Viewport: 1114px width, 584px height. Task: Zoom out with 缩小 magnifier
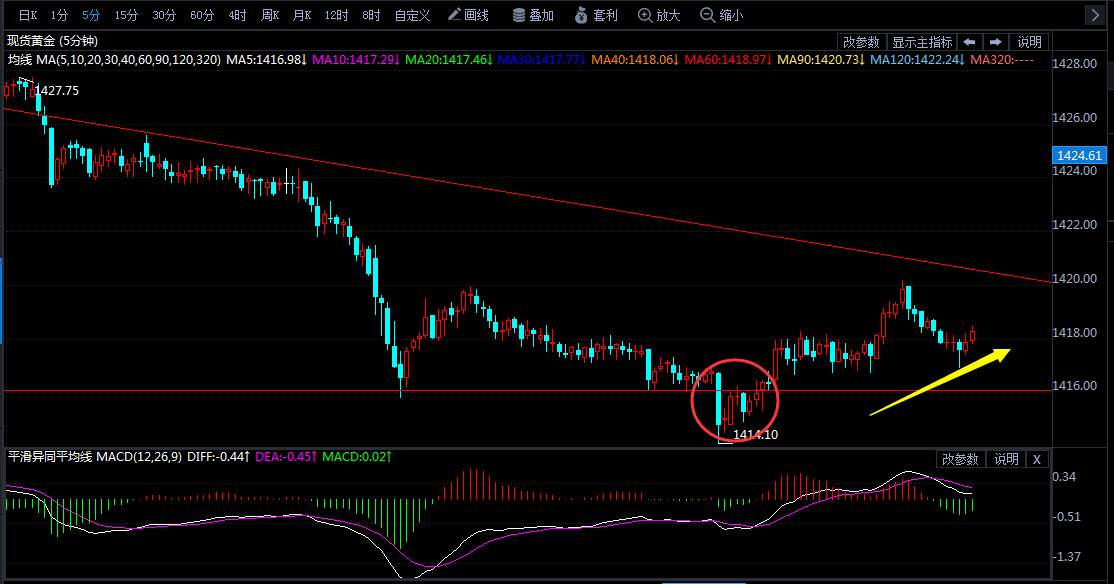pyautogui.click(x=721, y=15)
